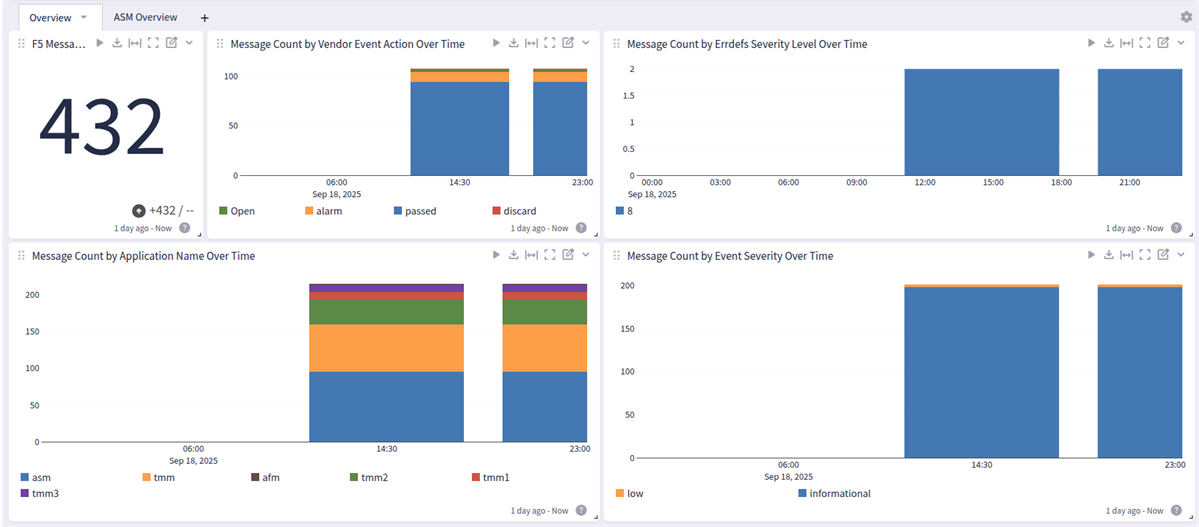Screen dimensions: 1199x527
Task: Download the Vendor Event Action panel data
Action: 514,43
